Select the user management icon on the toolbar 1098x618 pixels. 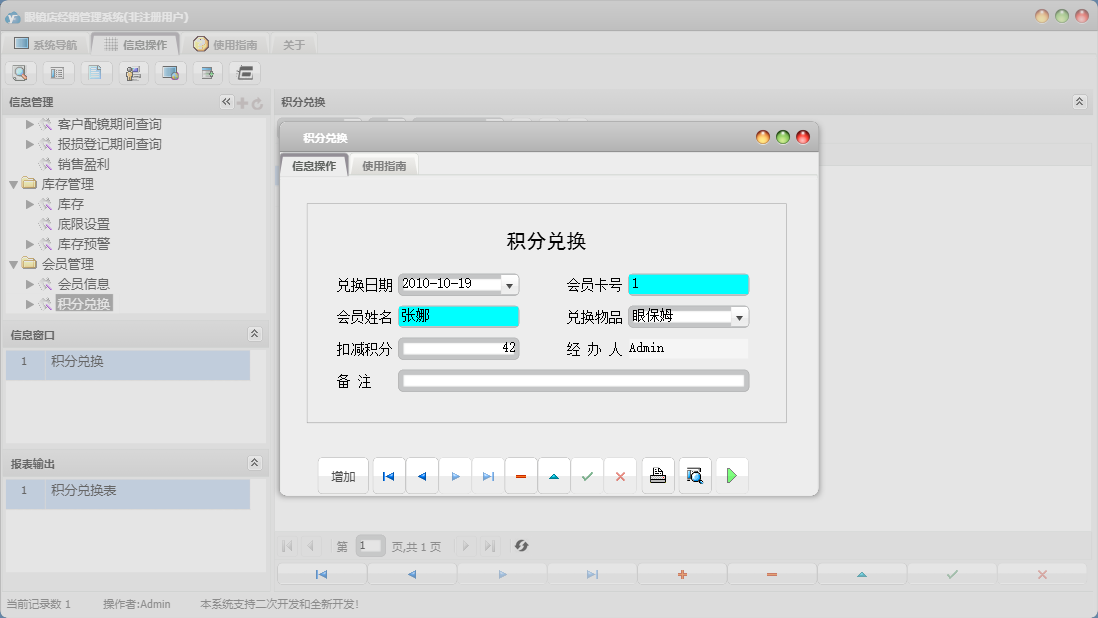point(132,72)
